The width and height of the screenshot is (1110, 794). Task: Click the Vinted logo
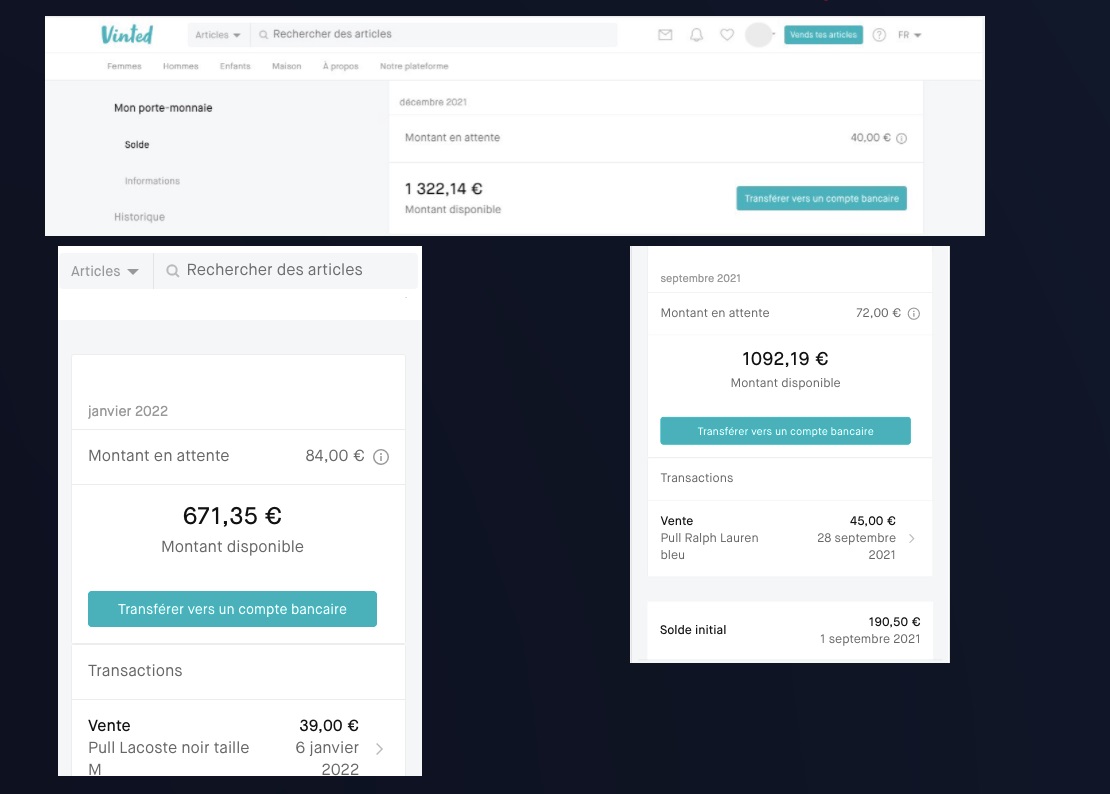(x=127, y=34)
